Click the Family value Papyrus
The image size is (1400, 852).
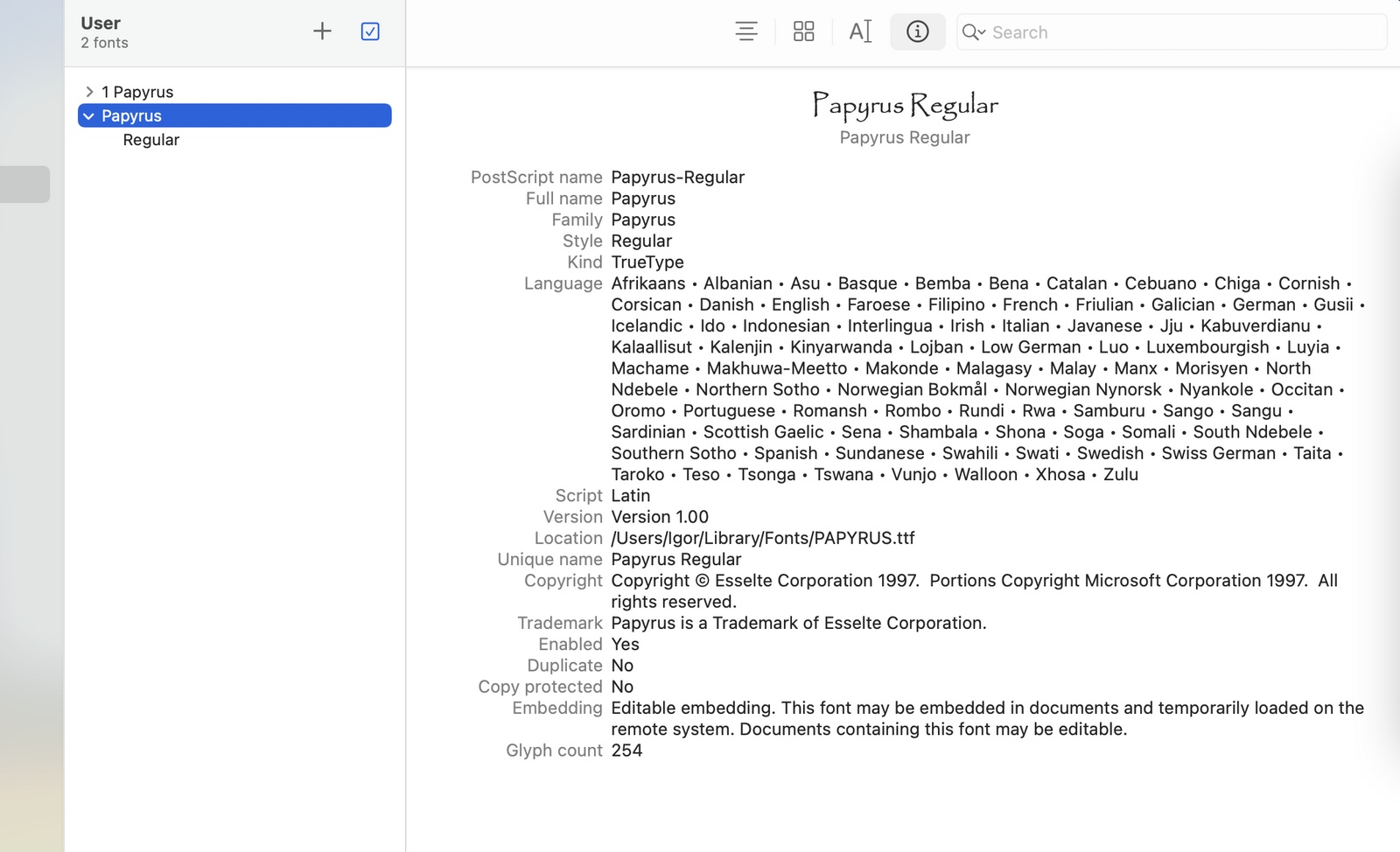click(643, 220)
